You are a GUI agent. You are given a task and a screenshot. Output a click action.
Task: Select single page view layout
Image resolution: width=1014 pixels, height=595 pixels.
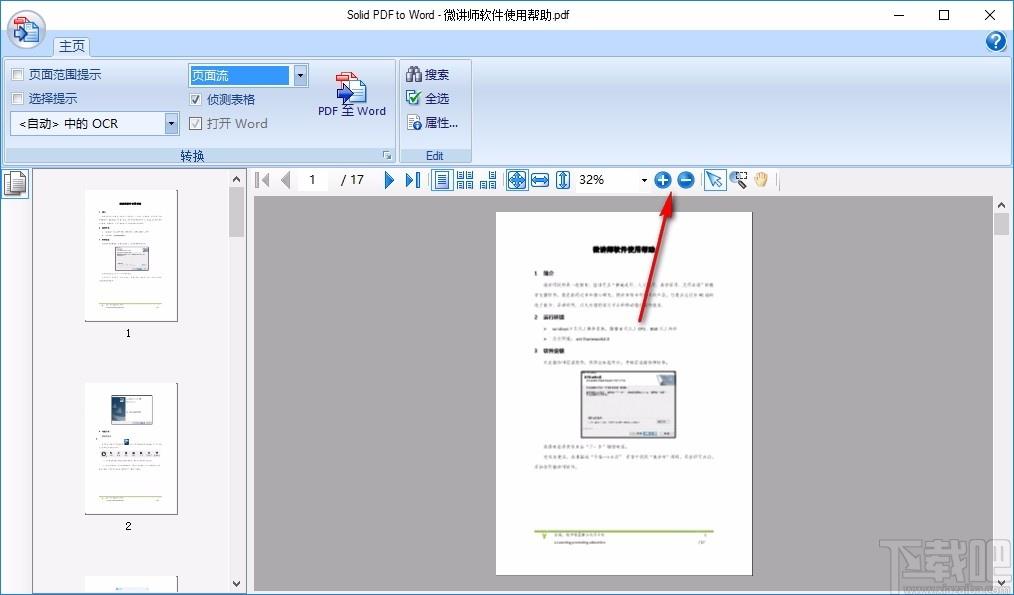(x=442, y=180)
